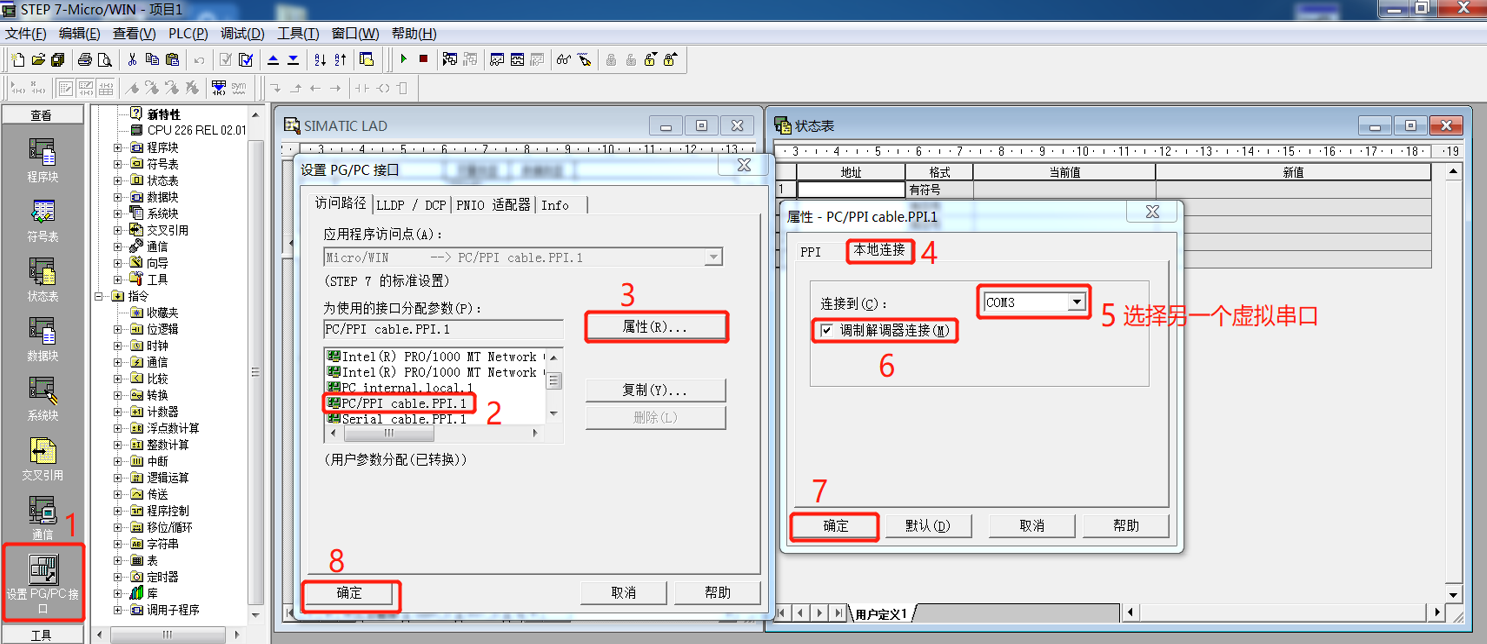Click the Cut scissors icon
Image resolution: width=1487 pixels, height=644 pixels.
(x=132, y=60)
